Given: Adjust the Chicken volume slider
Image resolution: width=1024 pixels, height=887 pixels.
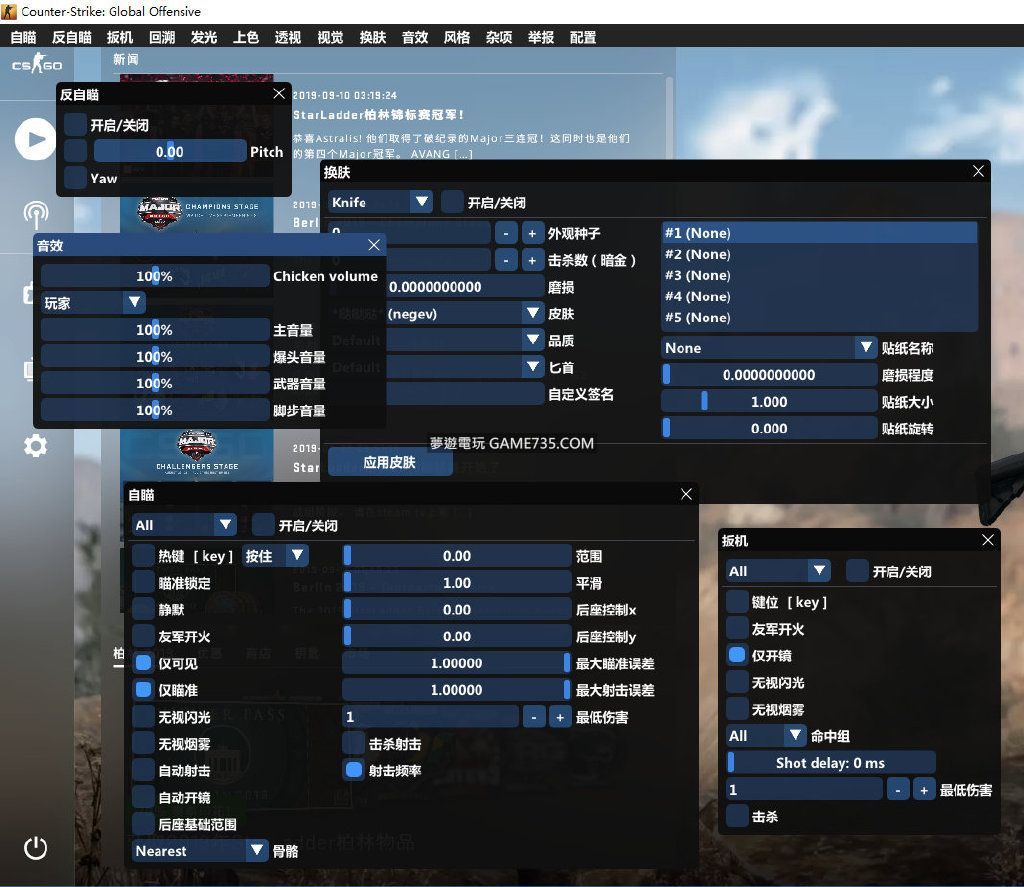Looking at the screenshot, I should coord(155,277).
